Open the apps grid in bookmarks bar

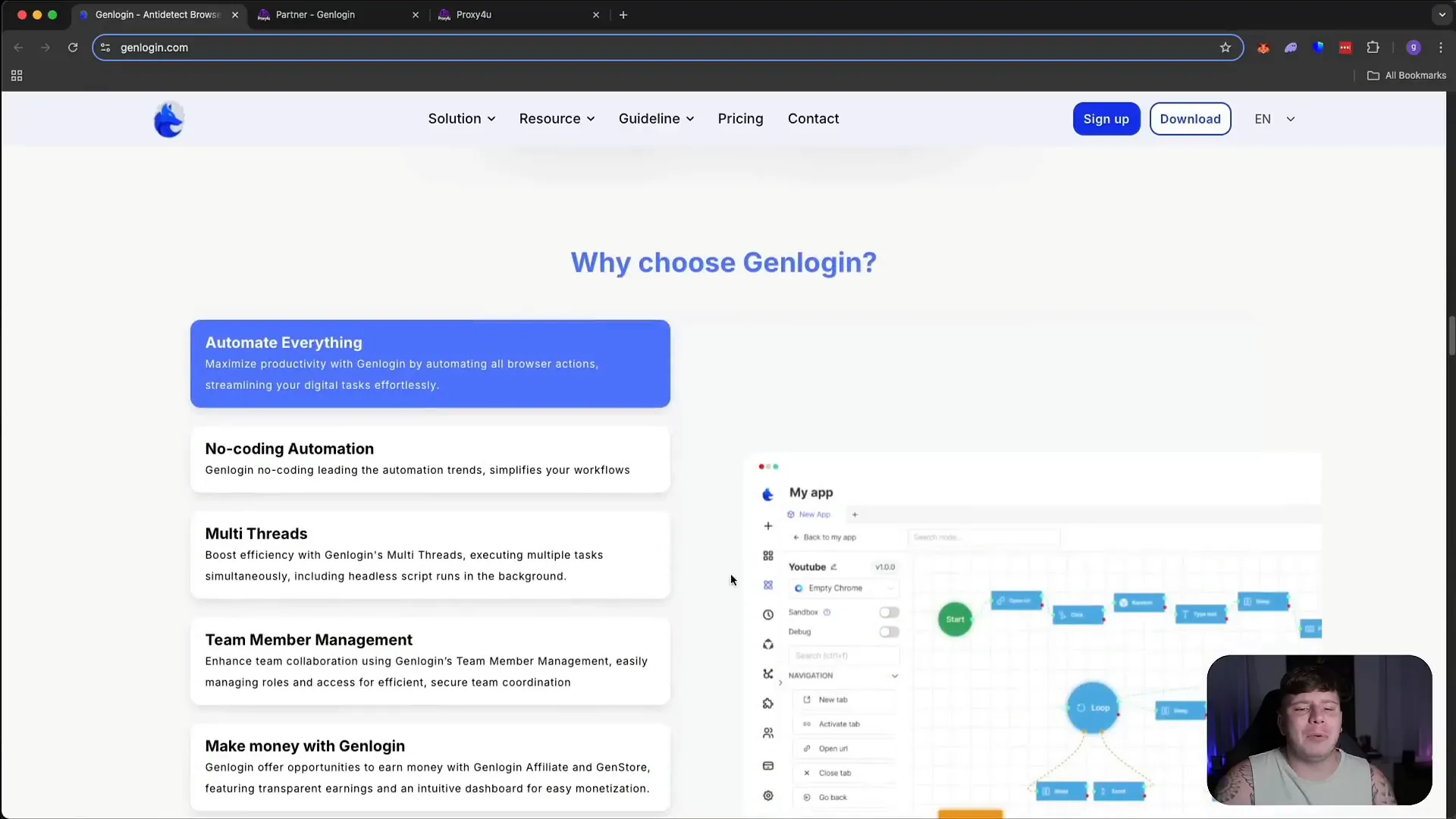pos(17,75)
